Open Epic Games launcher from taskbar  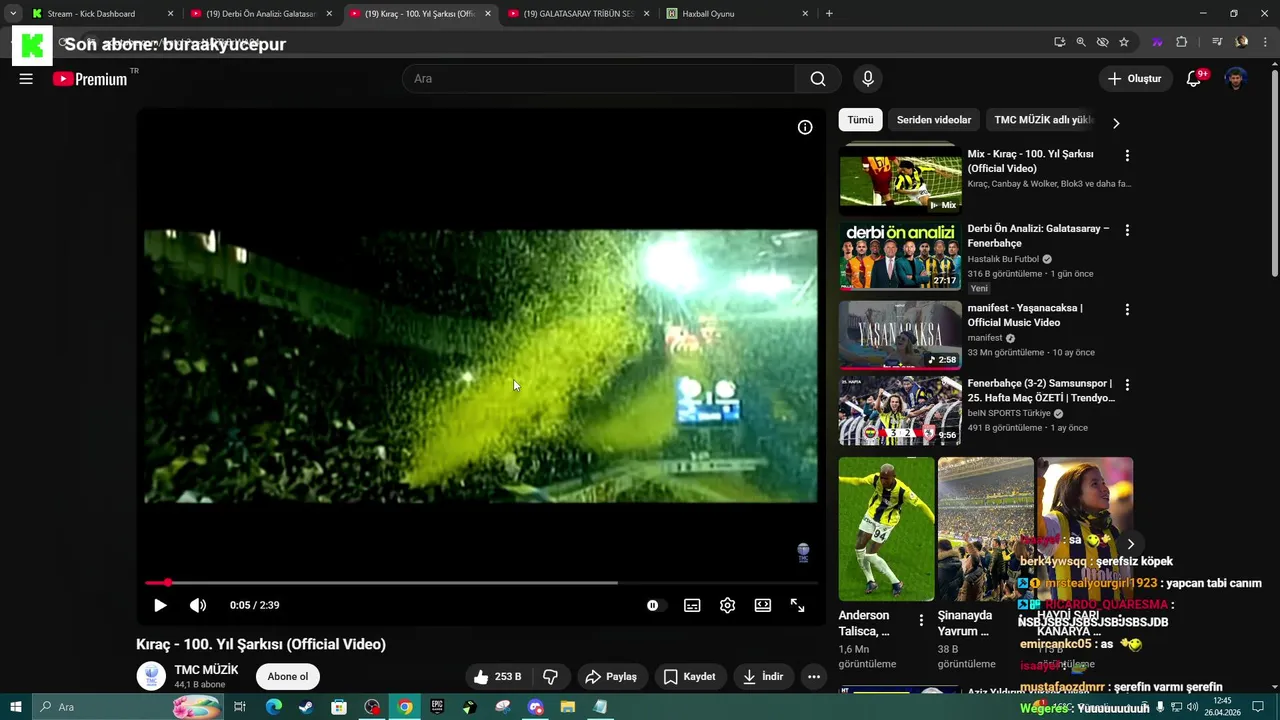437,707
